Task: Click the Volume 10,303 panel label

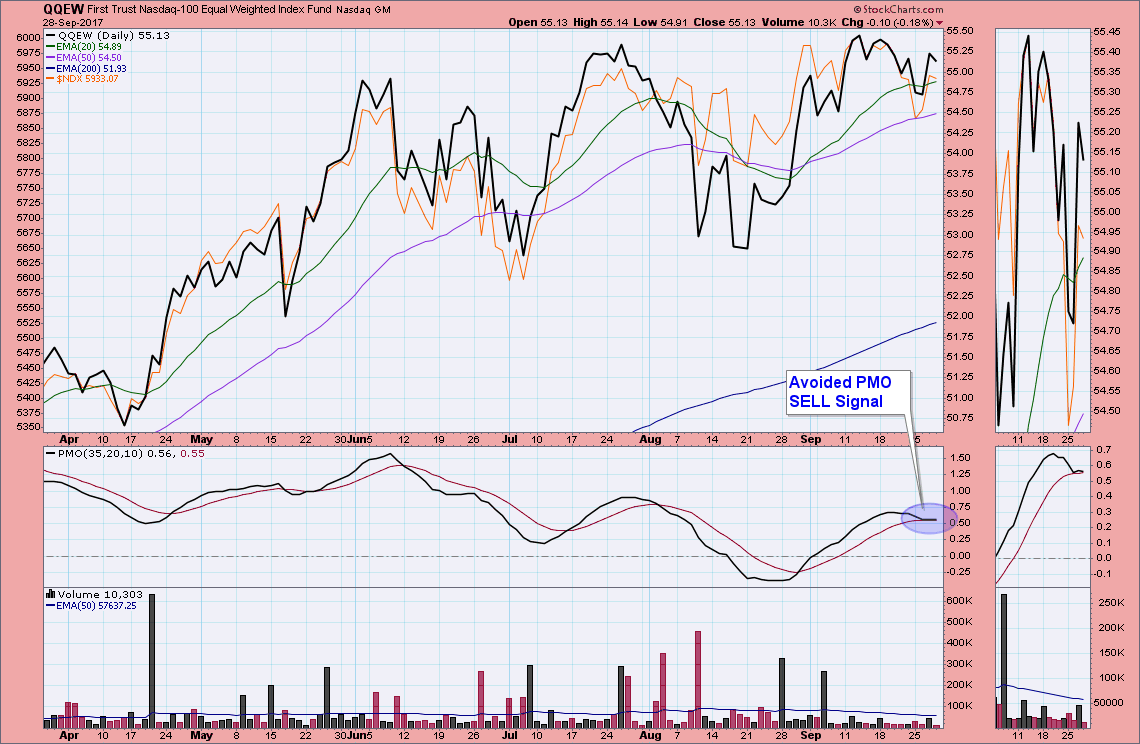Action: 100,594
